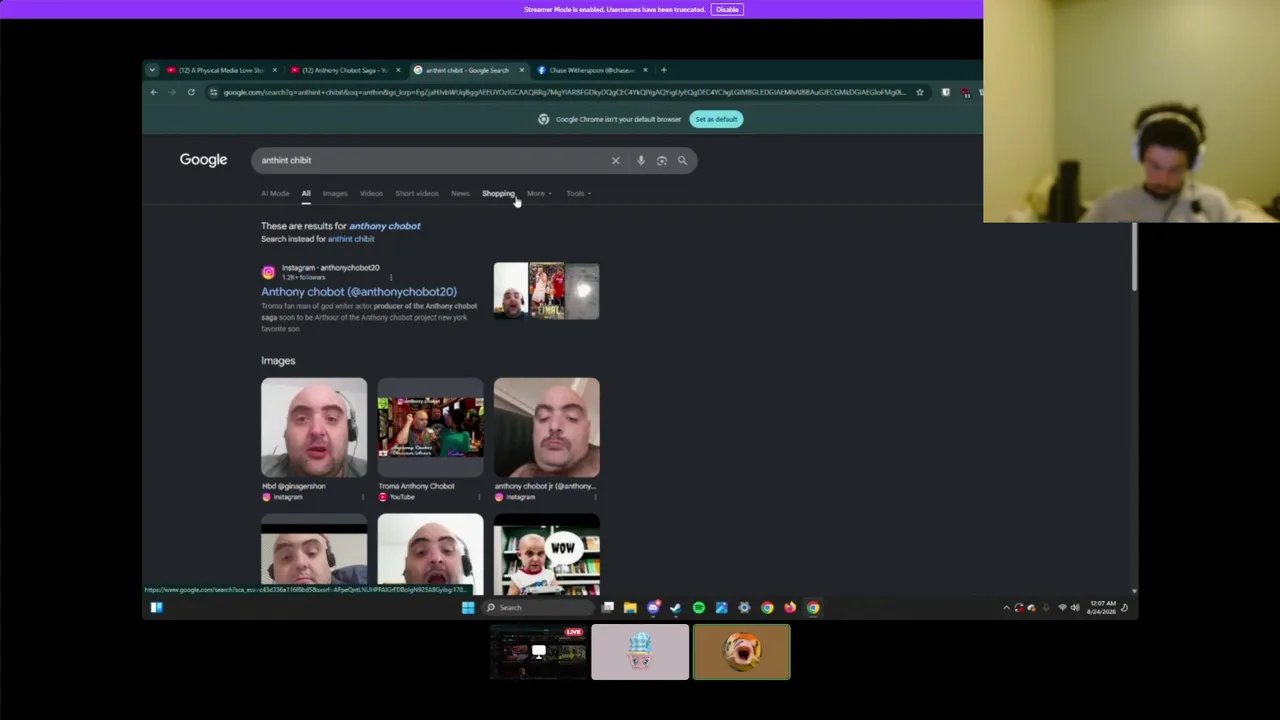Select the Short videos search tab
This screenshot has width=1280, height=720.
click(417, 193)
